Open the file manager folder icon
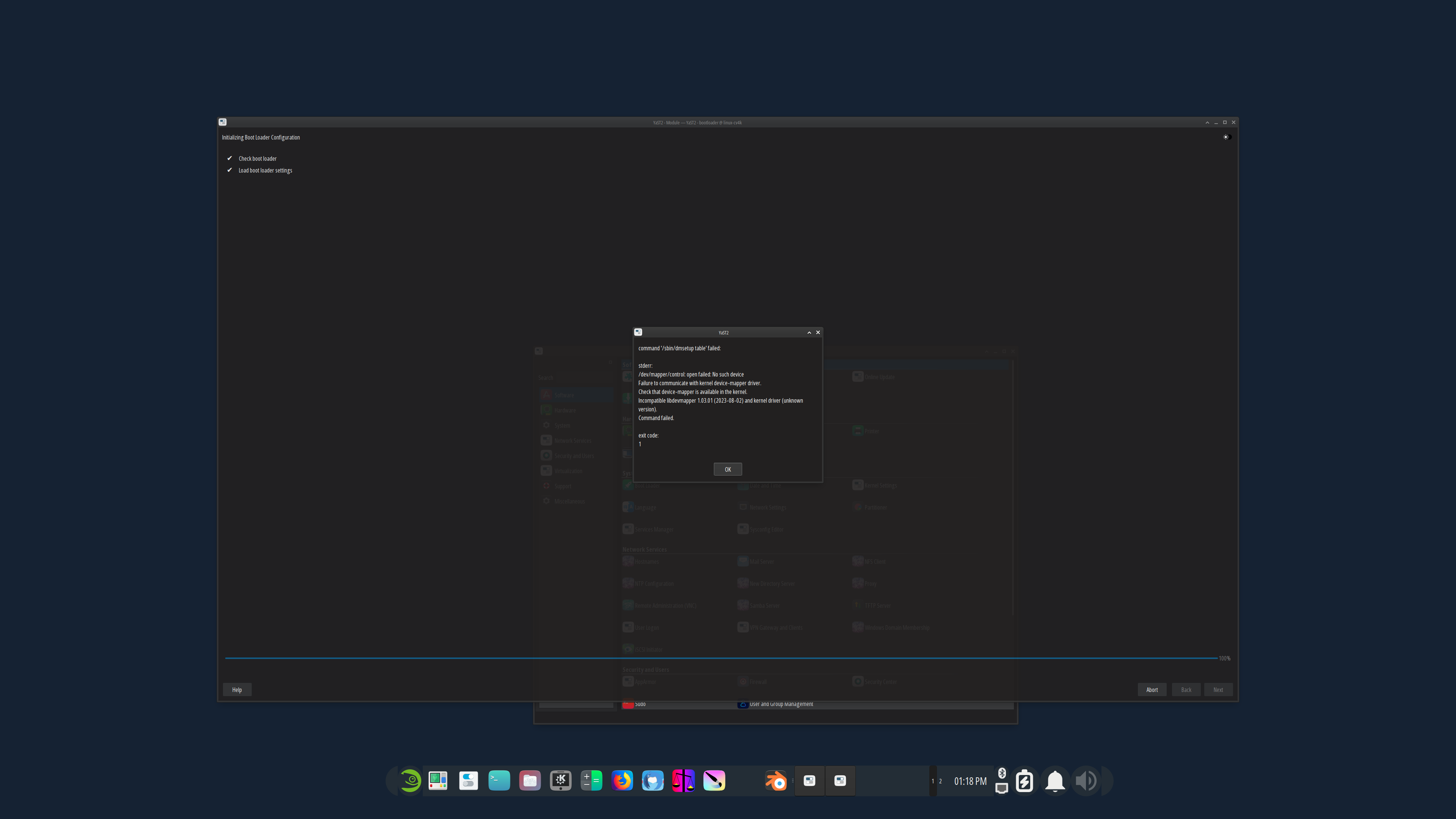 [x=530, y=781]
